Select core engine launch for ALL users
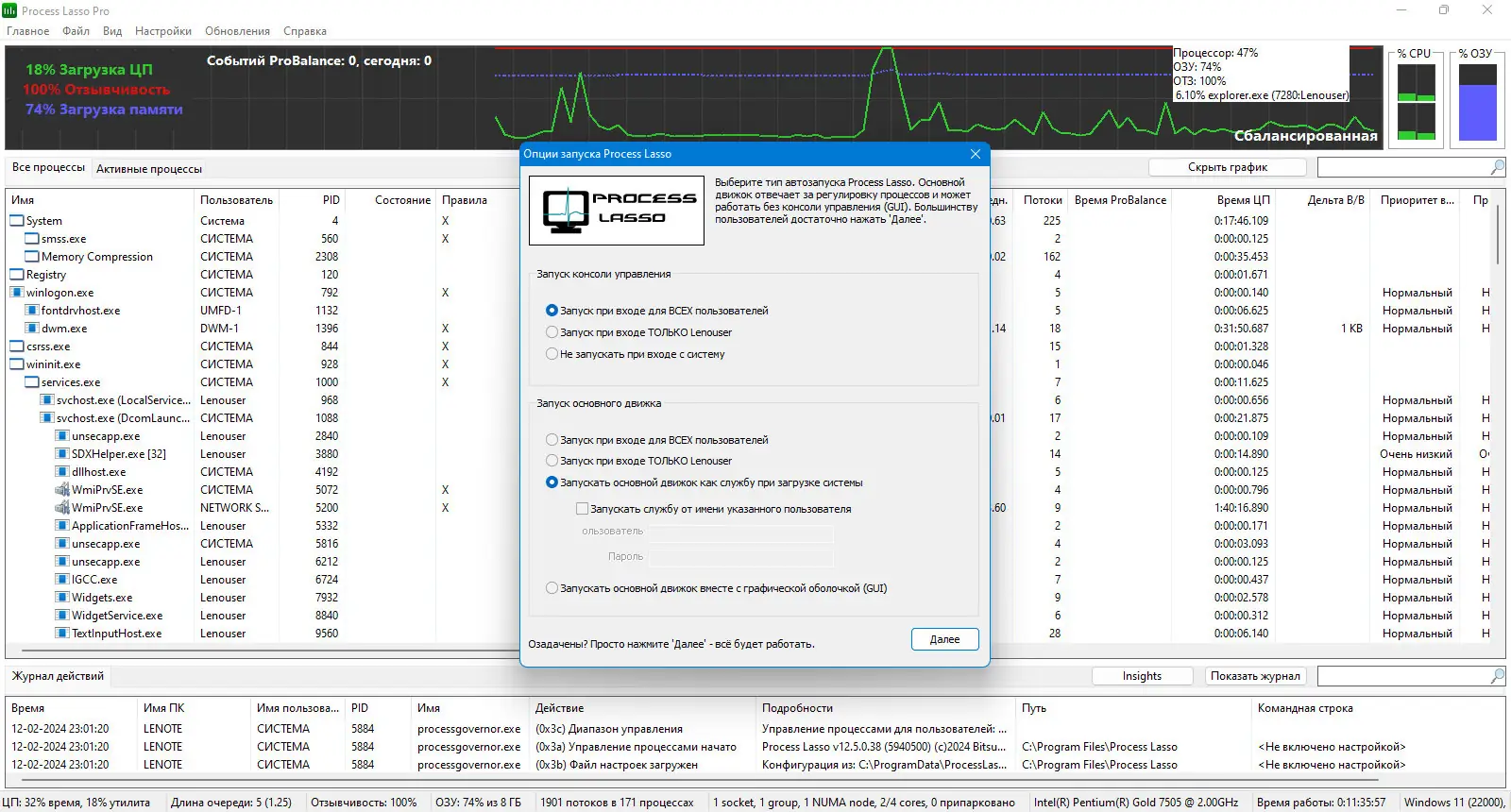The width and height of the screenshot is (1511, 812). click(552, 440)
